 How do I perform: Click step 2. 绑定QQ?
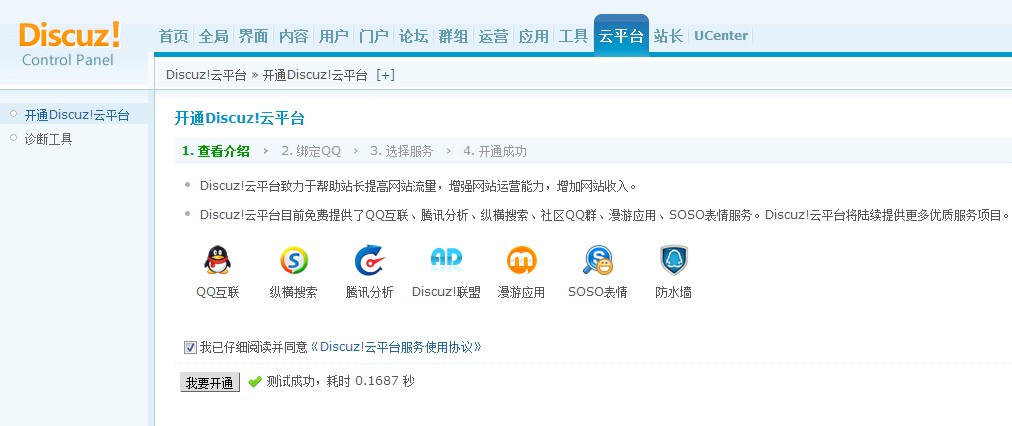[311, 151]
